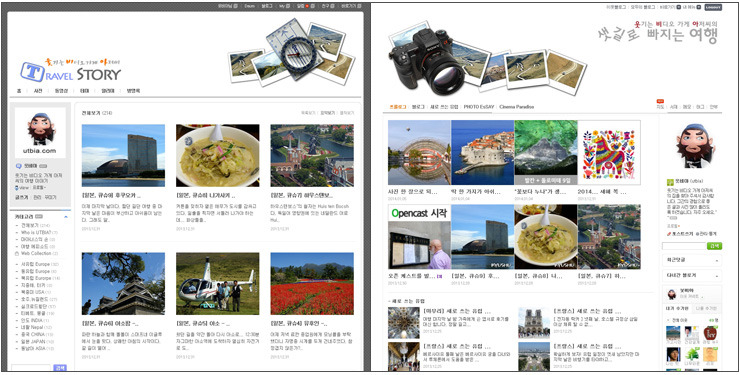Open the red flower field thumbnail

tap(312, 283)
